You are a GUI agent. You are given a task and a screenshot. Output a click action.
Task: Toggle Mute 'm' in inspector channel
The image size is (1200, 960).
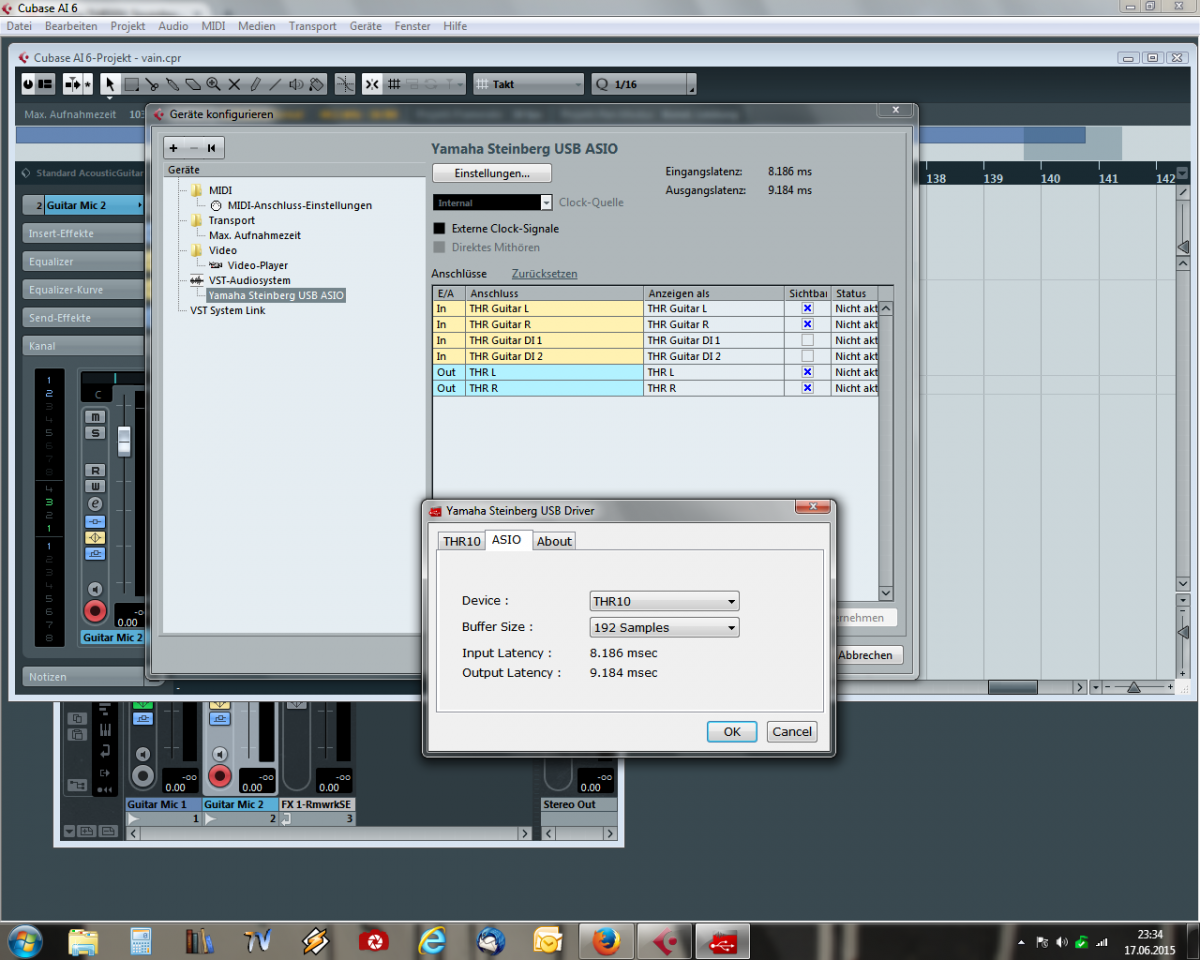(95, 416)
